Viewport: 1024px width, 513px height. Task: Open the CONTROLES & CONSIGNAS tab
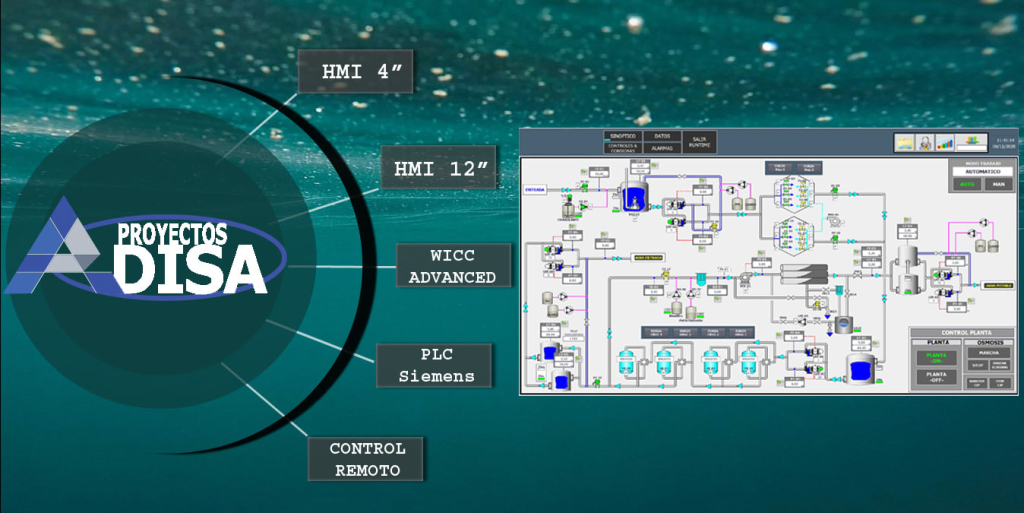(623, 148)
